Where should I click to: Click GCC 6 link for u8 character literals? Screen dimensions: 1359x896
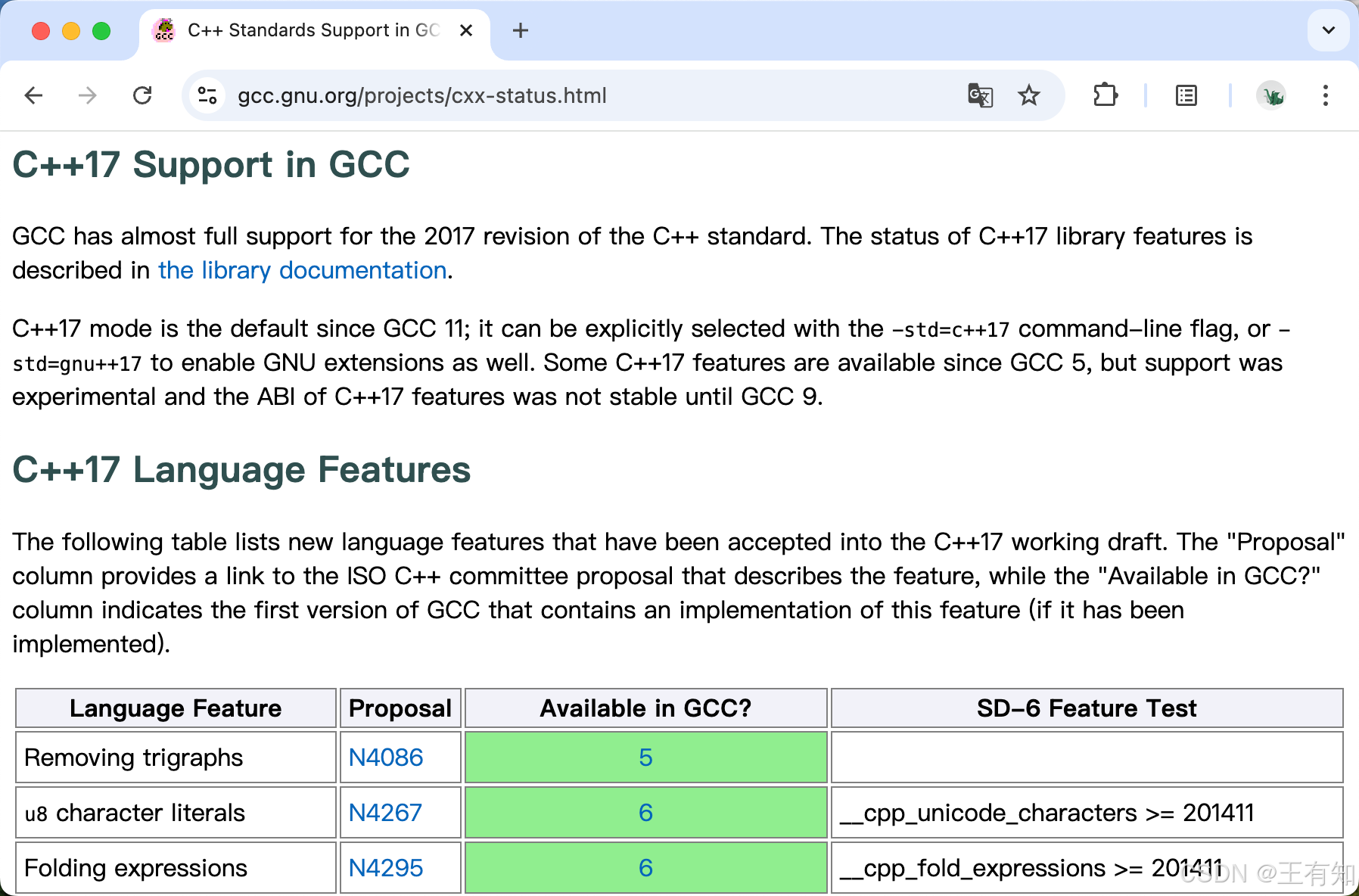pyautogui.click(x=645, y=813)
